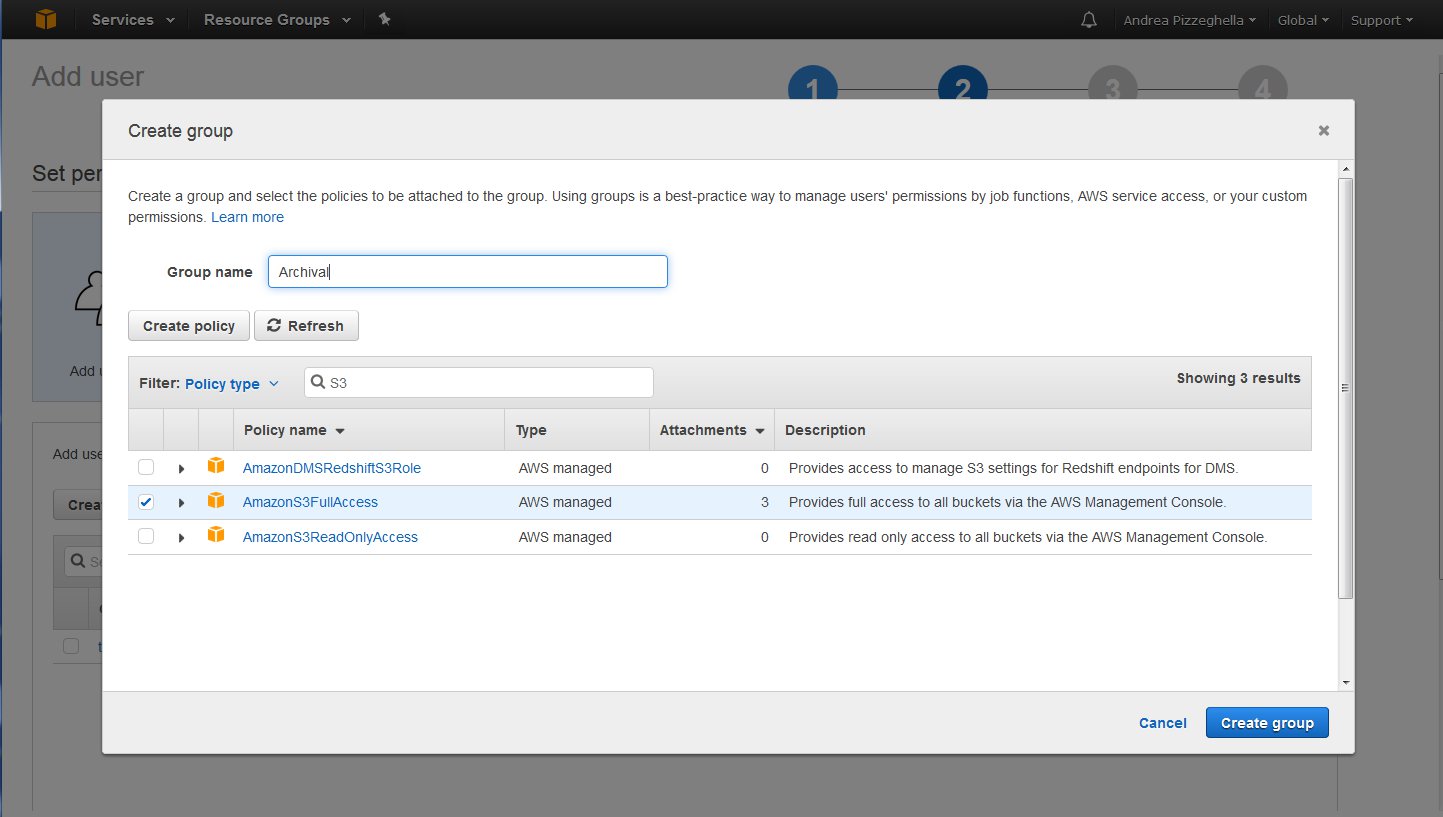The height and width of the screenshot is (817, 1443).
Task: Click orange policy icon for AmazonS3ReadOnlyAccess
Action: 216,535
